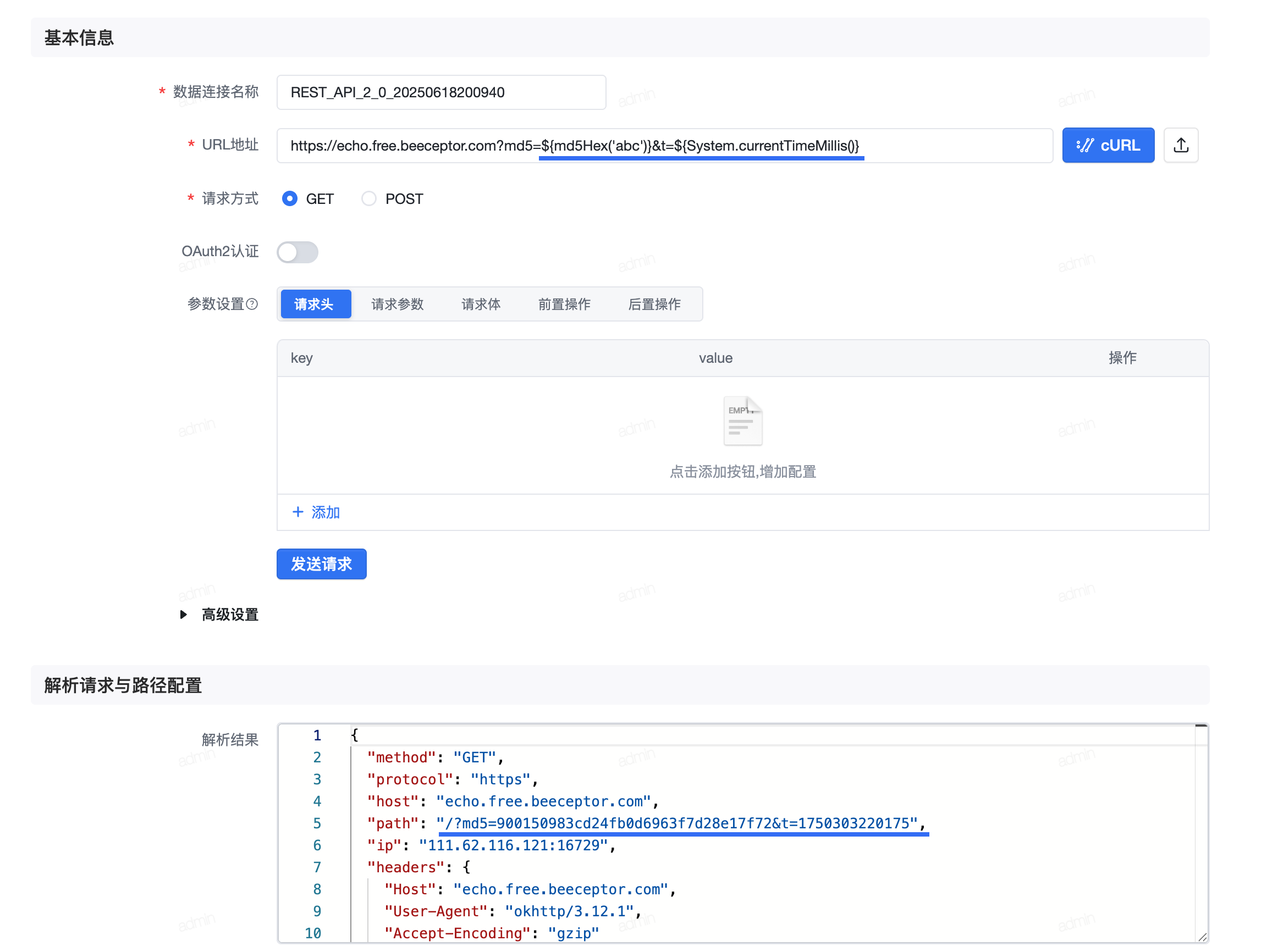
Task: Click the help icon next to 参数设置
Action: (252, 304)
